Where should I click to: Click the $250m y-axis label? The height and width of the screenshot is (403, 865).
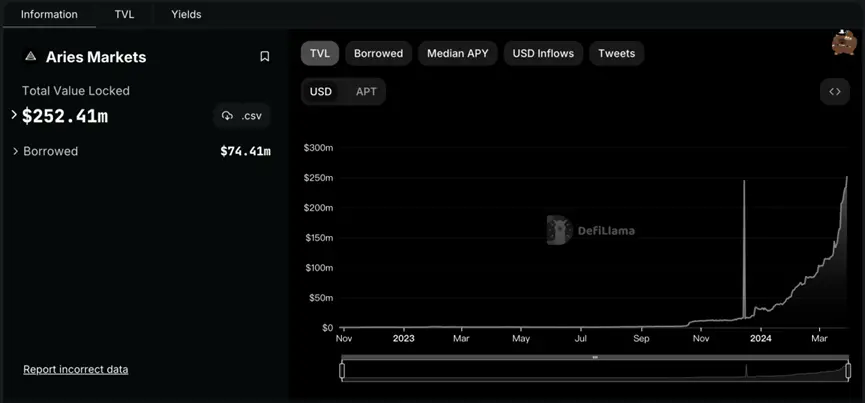pyautogui.click(x=318, y=178)
